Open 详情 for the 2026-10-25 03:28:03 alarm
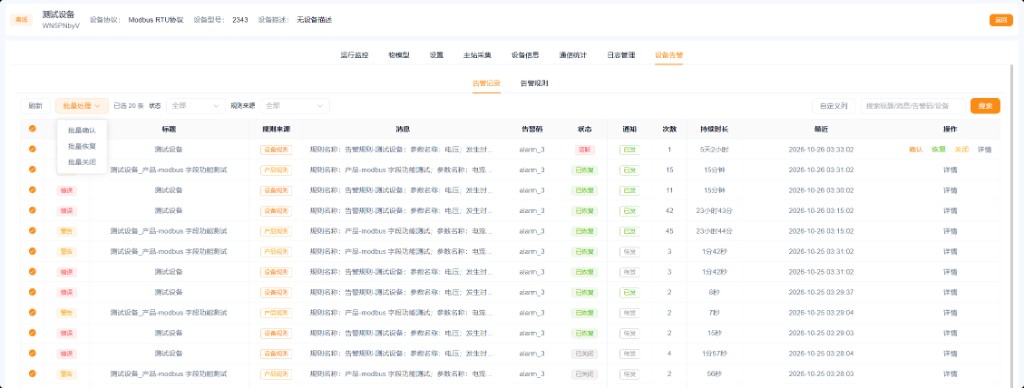 coord(950,374)
